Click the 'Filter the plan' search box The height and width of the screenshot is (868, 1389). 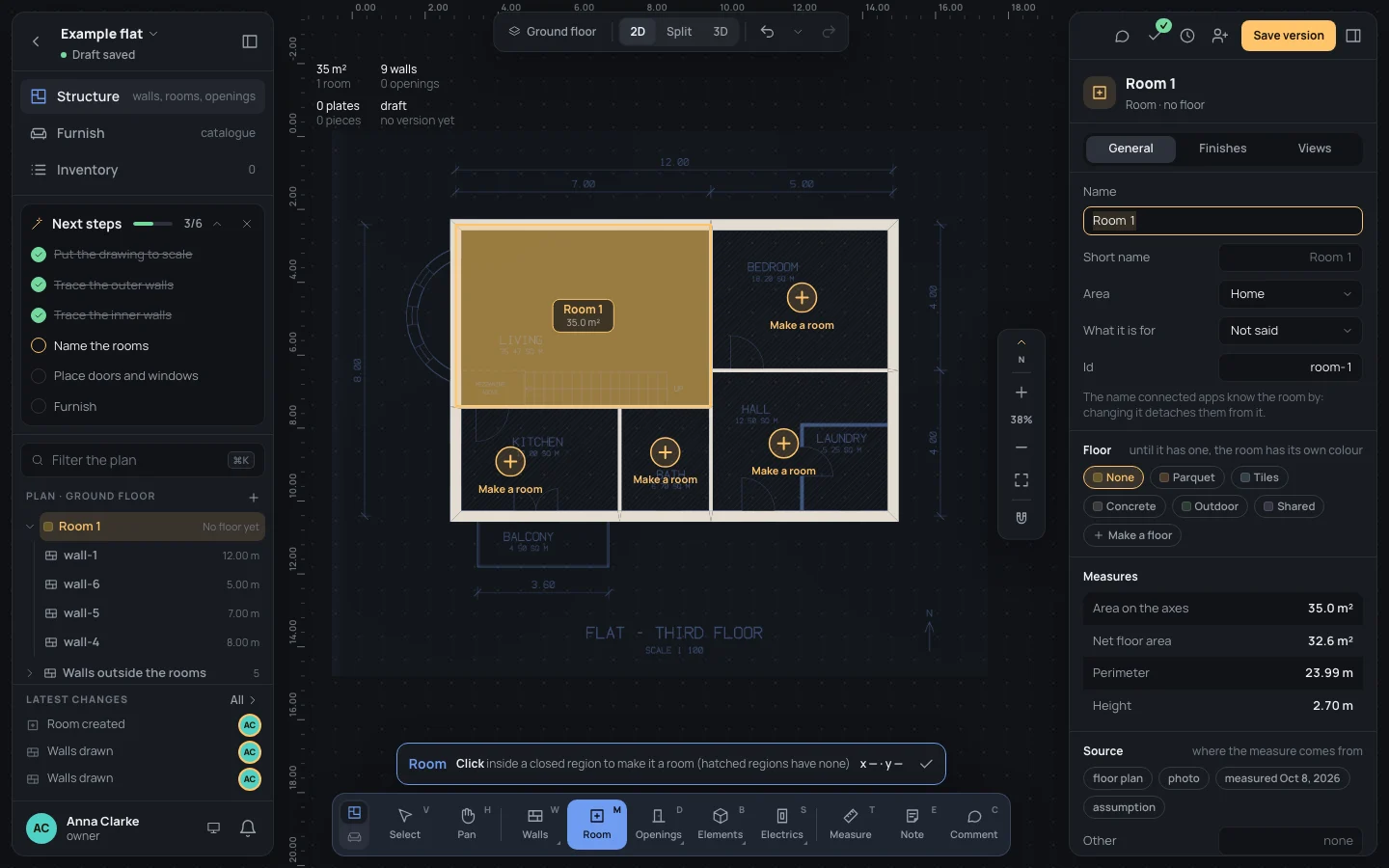click(143, 460)
